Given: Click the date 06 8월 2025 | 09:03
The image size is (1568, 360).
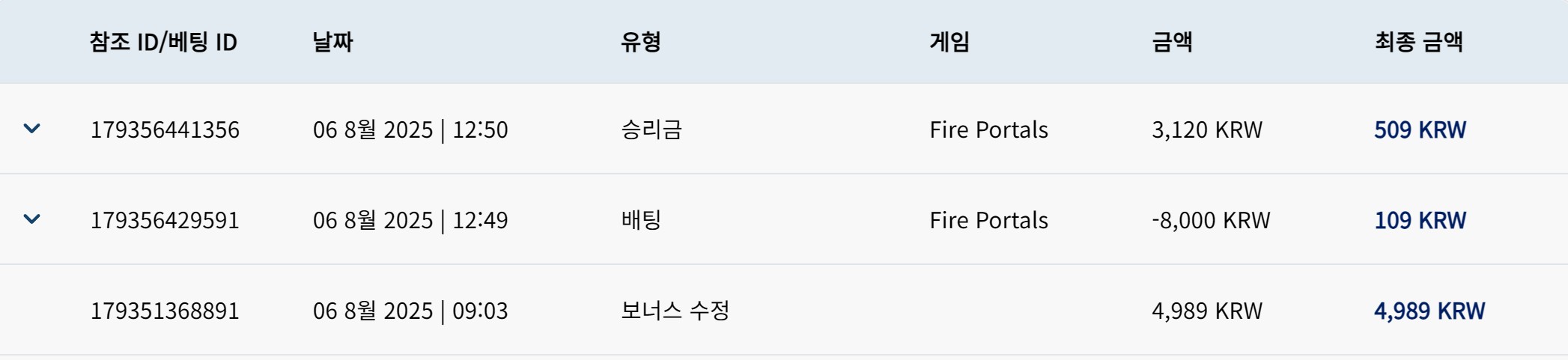Looking at the screenshot, I should (410, 311).
